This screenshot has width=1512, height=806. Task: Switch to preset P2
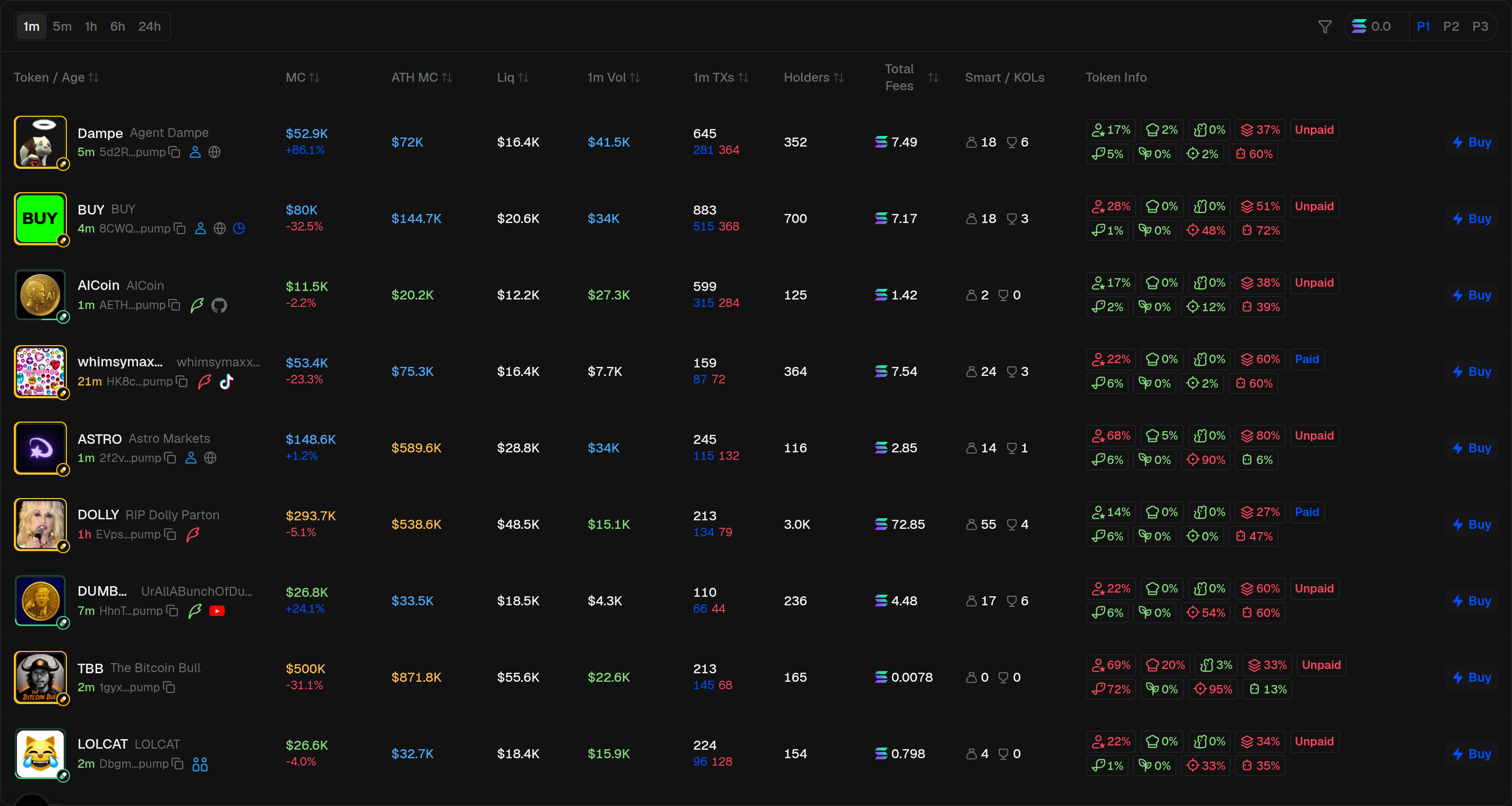[1451, 27]
